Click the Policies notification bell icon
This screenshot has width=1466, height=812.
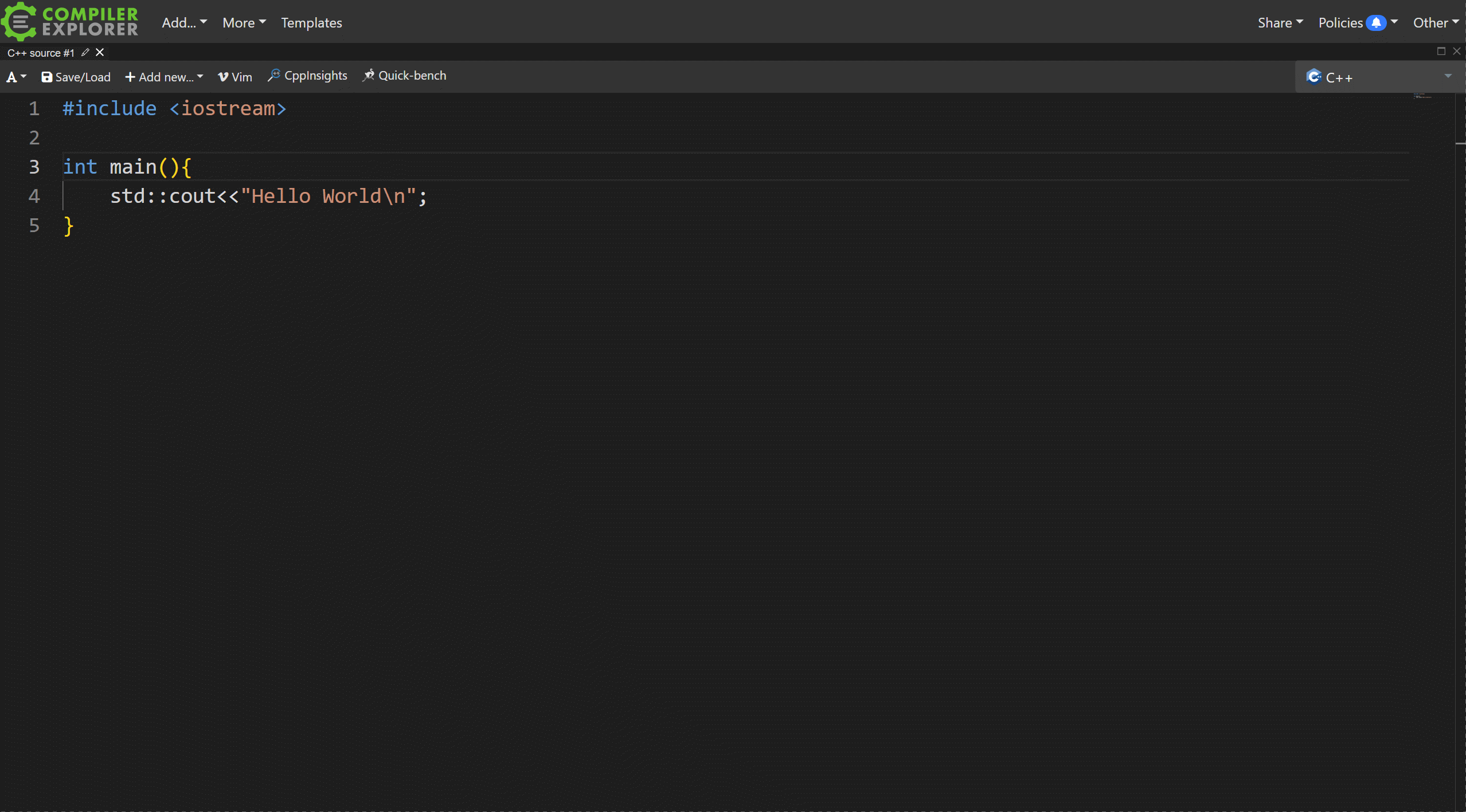pos(1375,23)
